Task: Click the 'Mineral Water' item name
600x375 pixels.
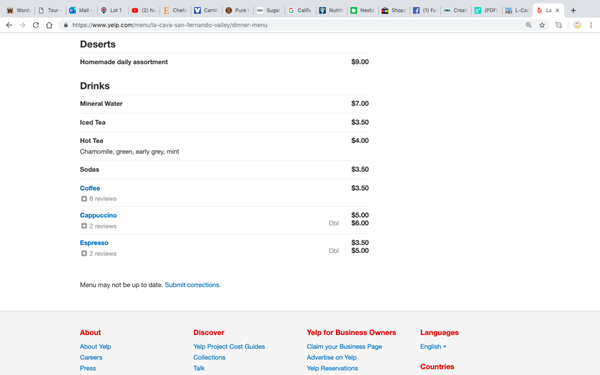Action: point(101,104)
